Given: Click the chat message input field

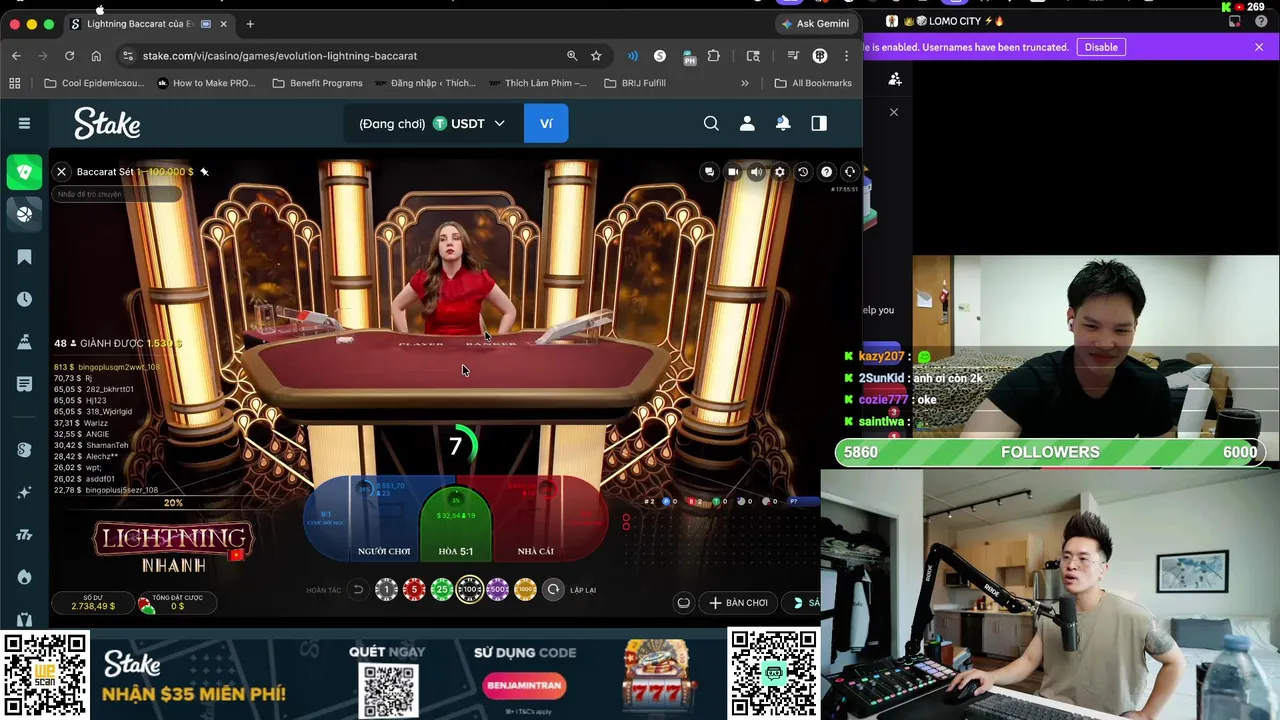Looking at the screenshot, I should (x=116, y=194).
